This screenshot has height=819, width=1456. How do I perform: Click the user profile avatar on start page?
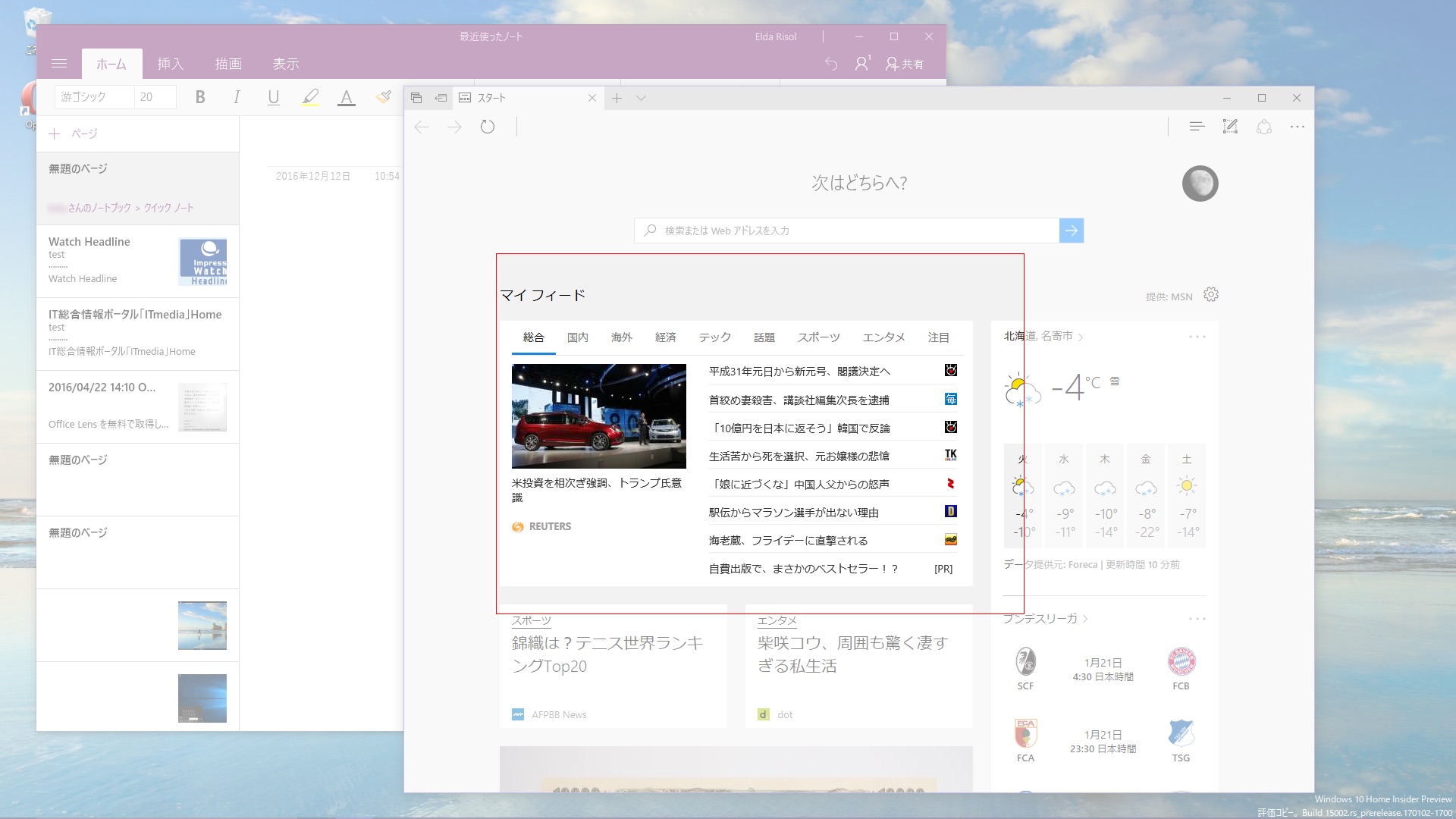point(1200,184)
